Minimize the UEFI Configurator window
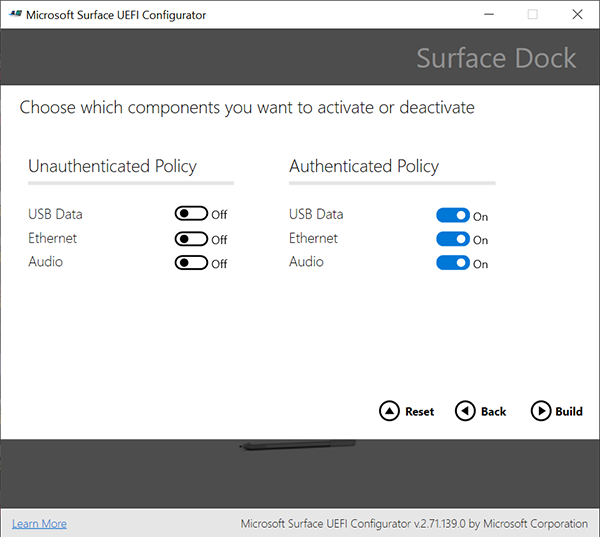Image resolution: width=600 pixels, height=537 pixels. 488,14
